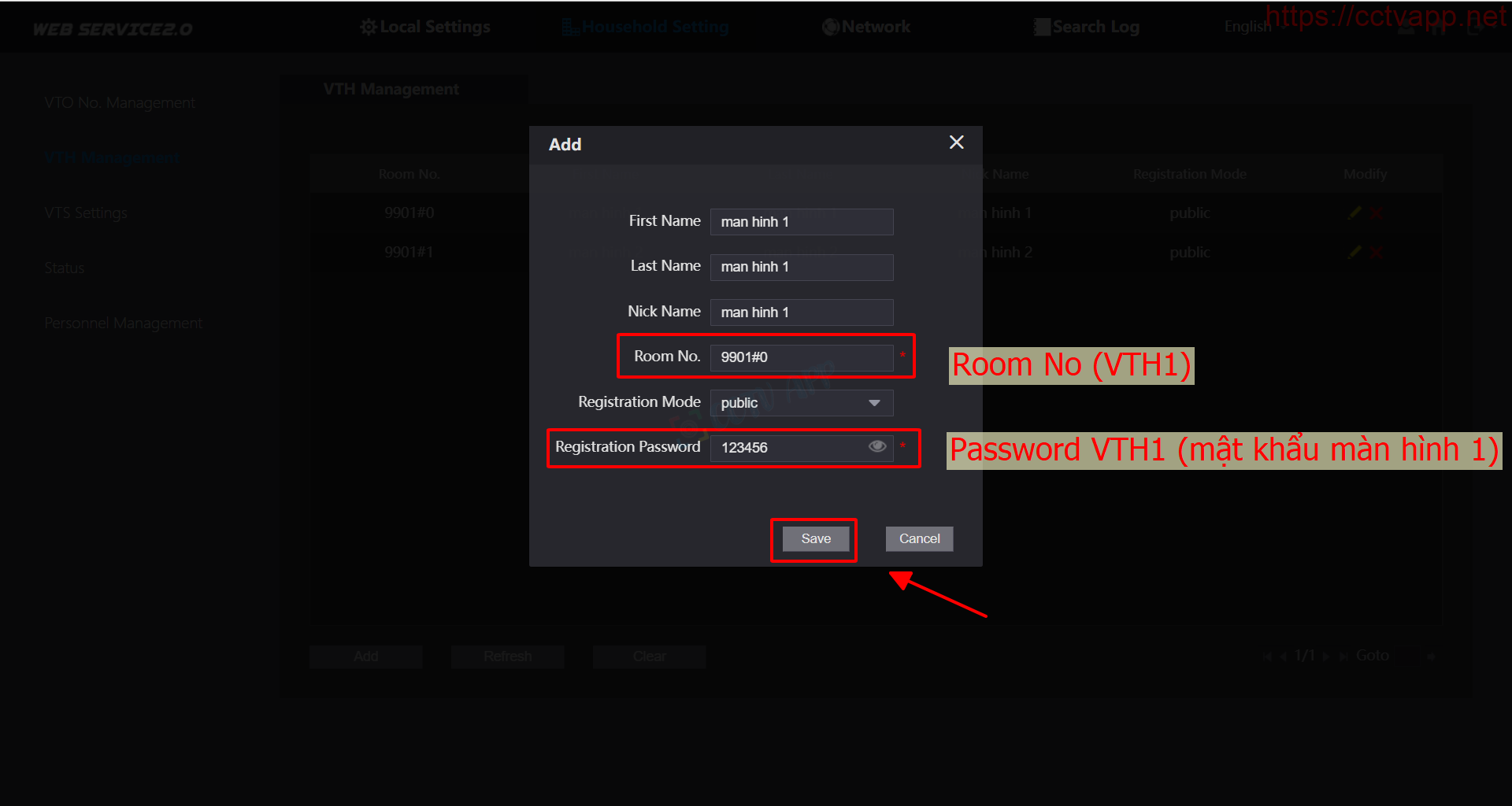Click the Save button
1512x806 pixels.
point(815,539)
